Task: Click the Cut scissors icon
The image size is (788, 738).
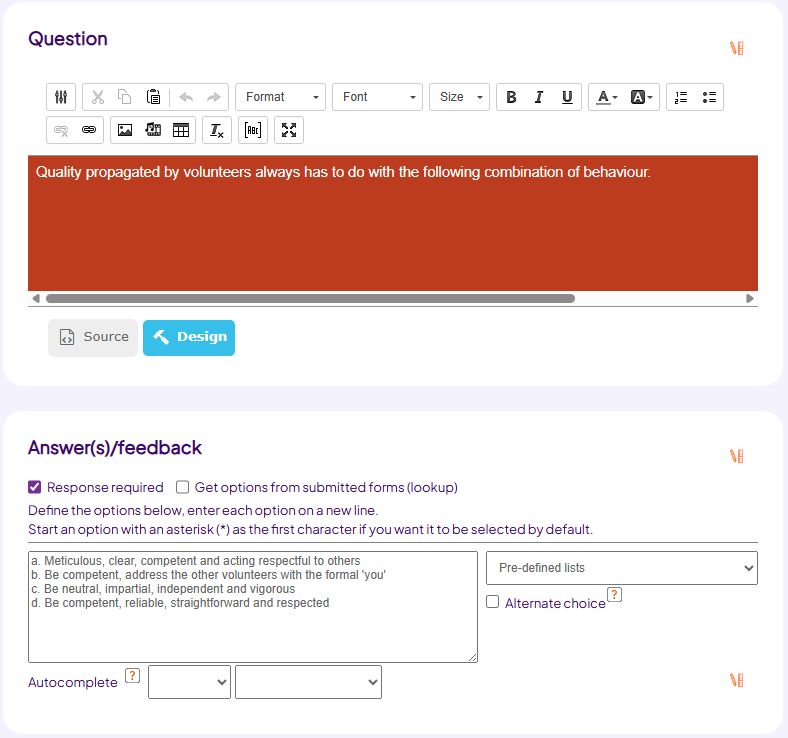Action: [97, 97]
